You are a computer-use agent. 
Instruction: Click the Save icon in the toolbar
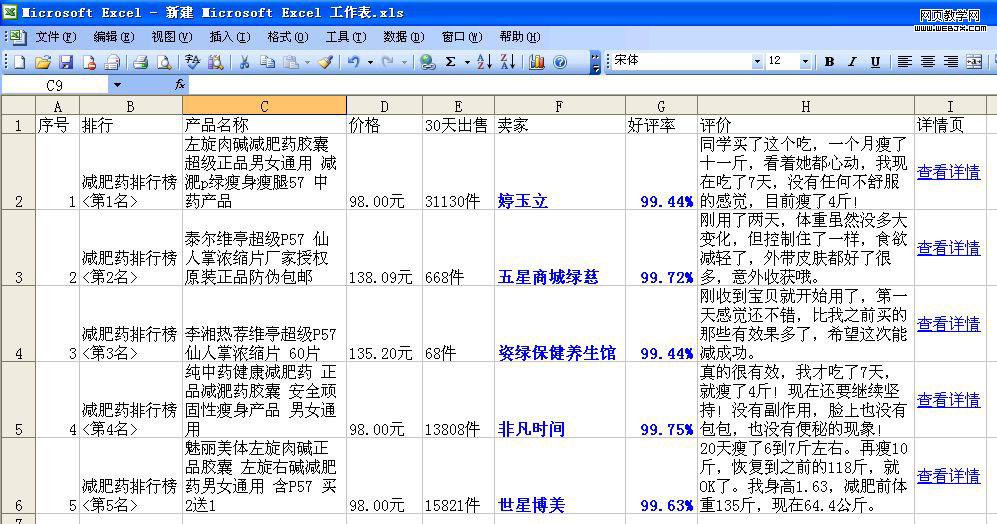coord(64,62)
